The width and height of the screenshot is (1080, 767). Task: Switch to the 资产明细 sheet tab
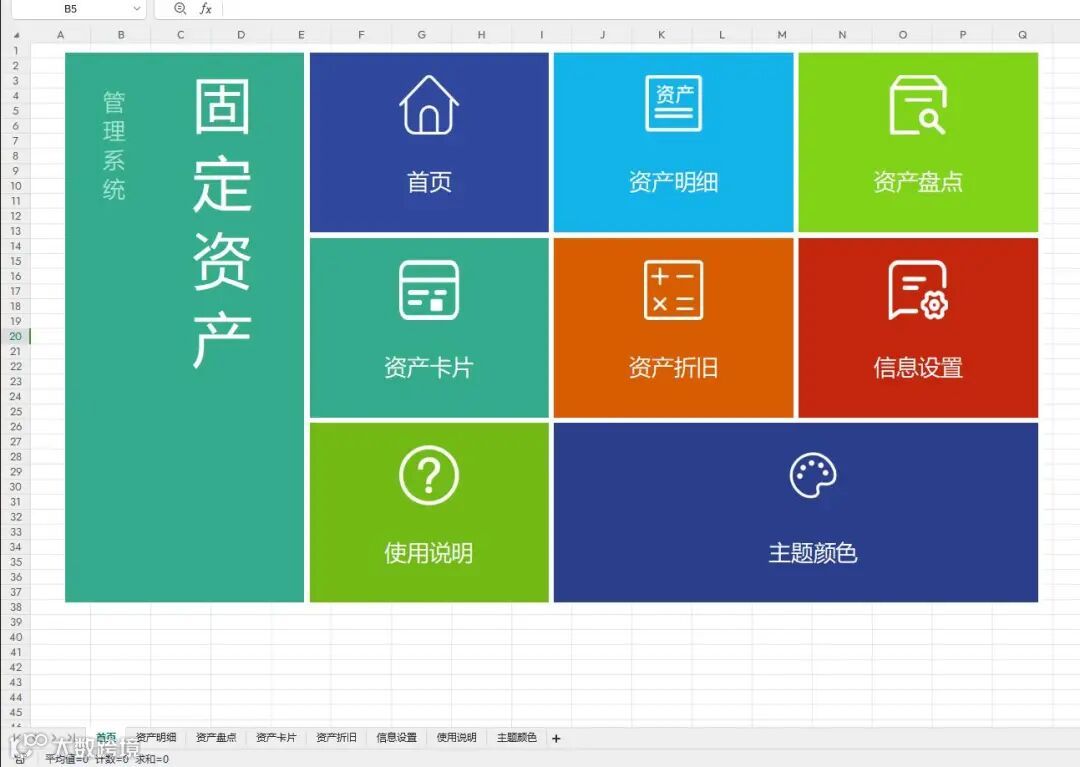tap(156, 737)
